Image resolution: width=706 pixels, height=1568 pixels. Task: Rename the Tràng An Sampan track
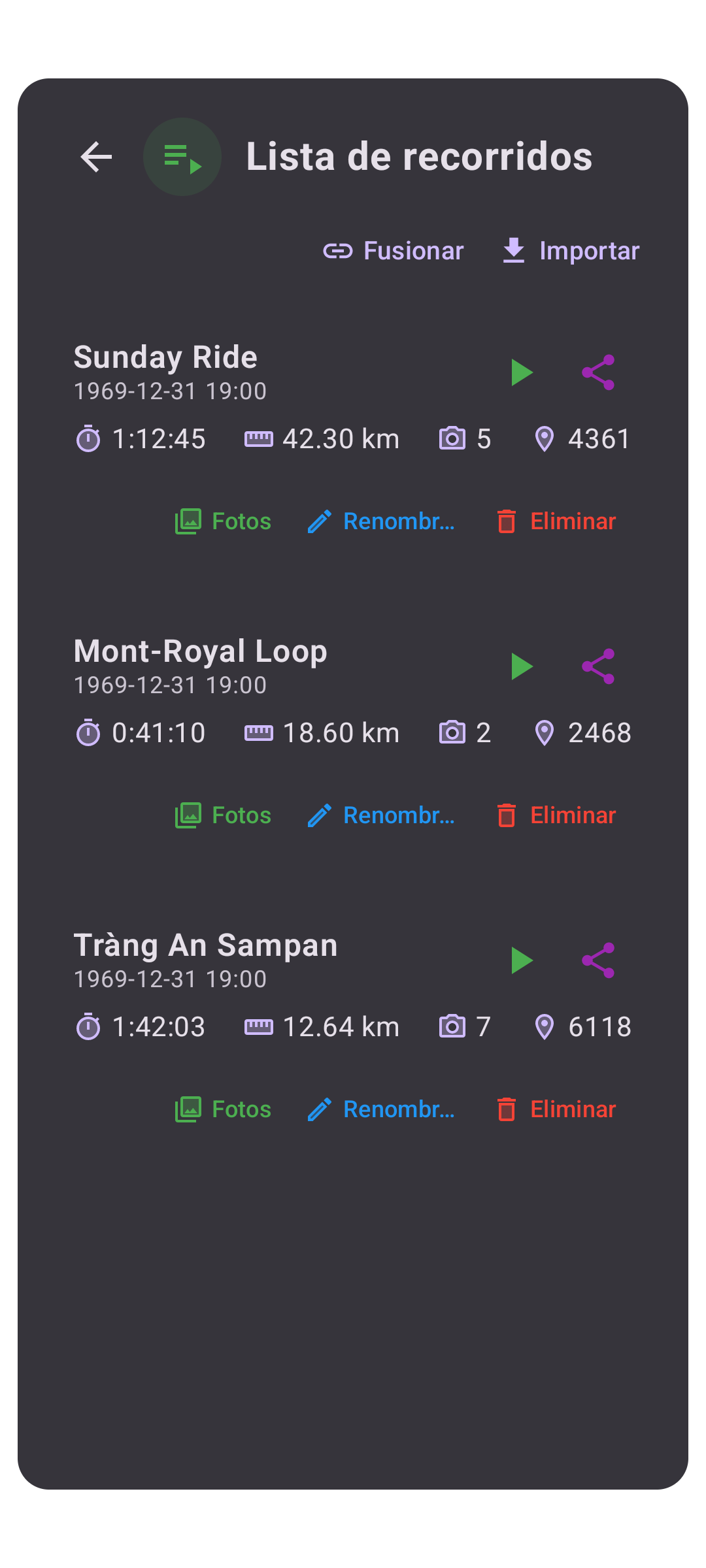(382, 1109)
